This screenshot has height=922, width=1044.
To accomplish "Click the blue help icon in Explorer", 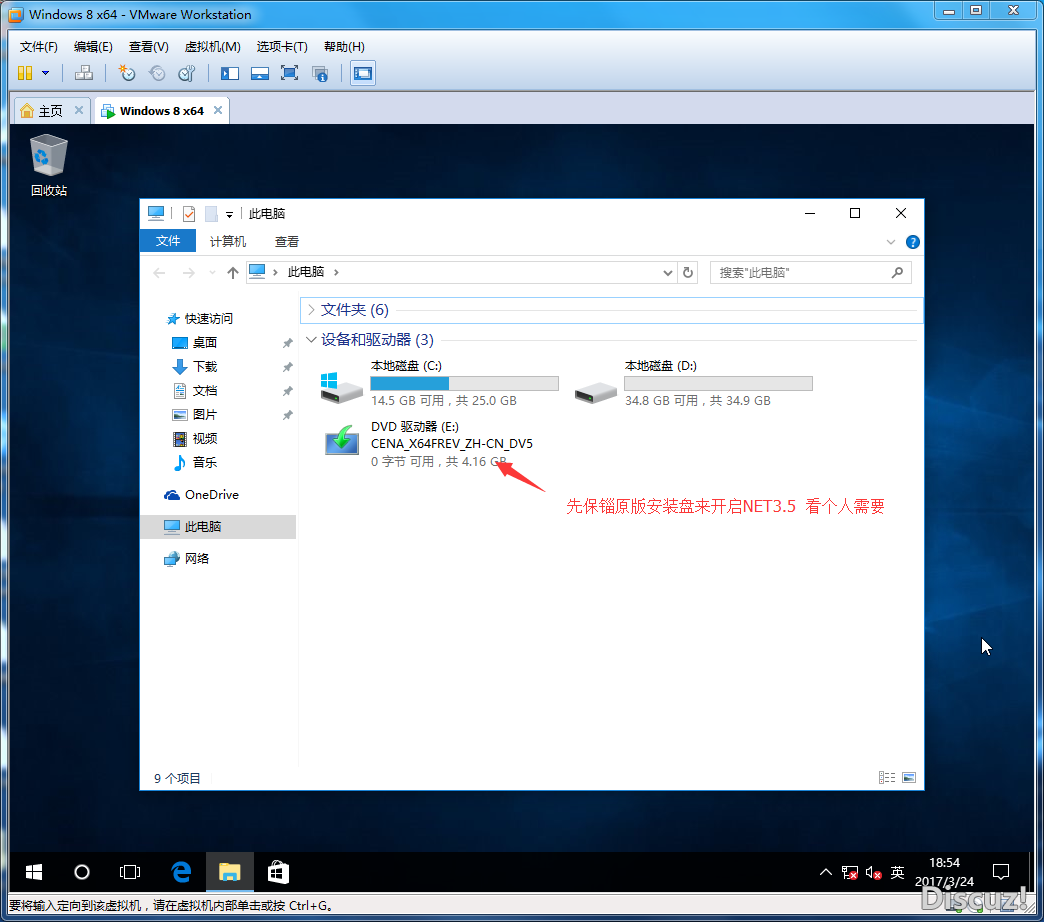I will pyautogui.click(x=913, y=242).
